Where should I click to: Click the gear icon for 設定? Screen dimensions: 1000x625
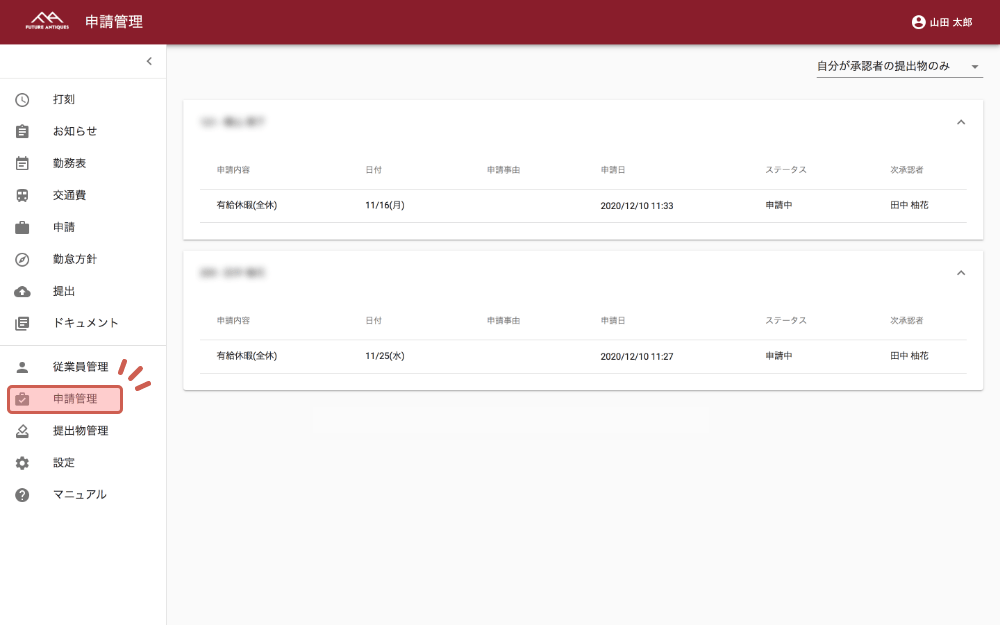click(22, 463)
